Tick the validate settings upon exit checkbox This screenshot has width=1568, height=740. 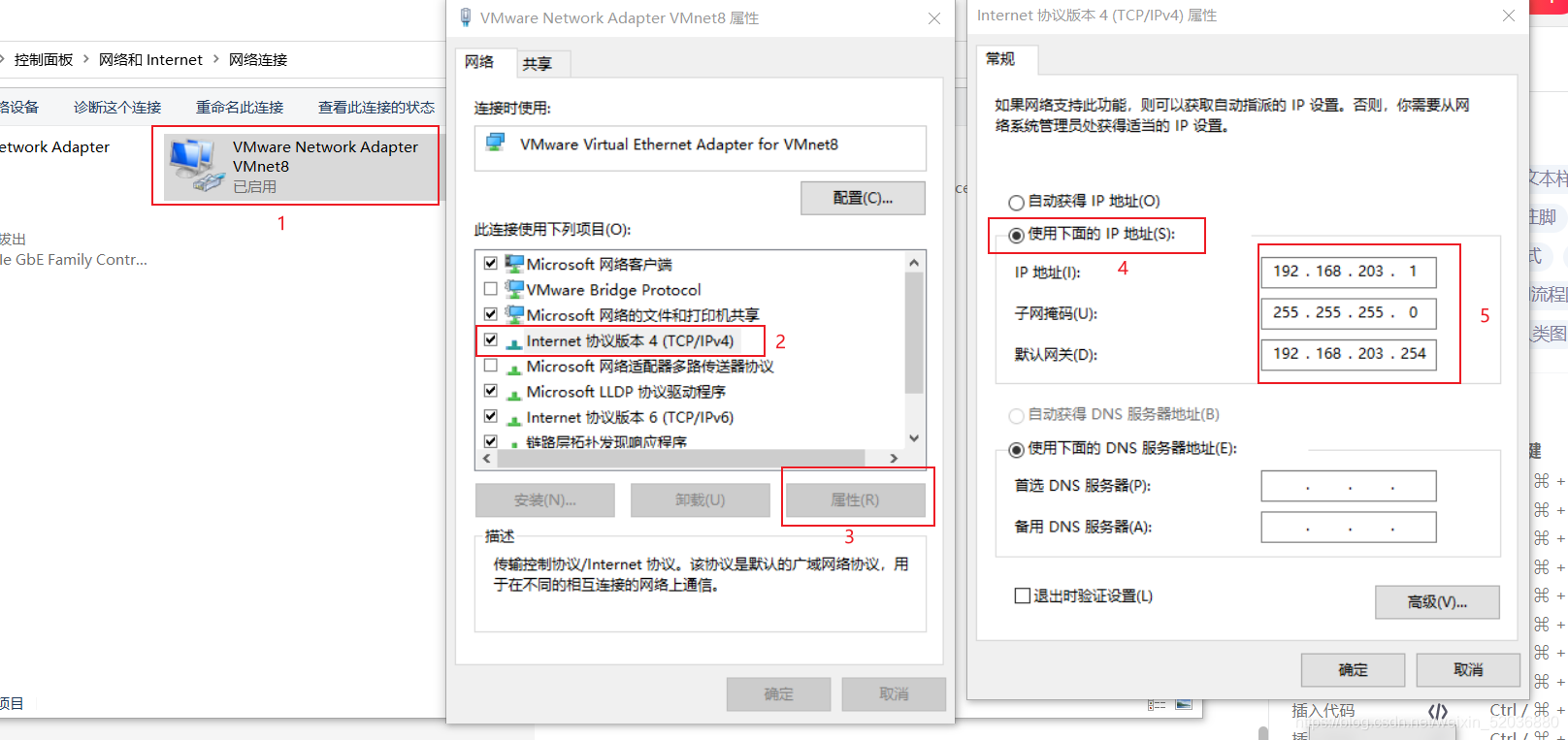pos(1022,595)
